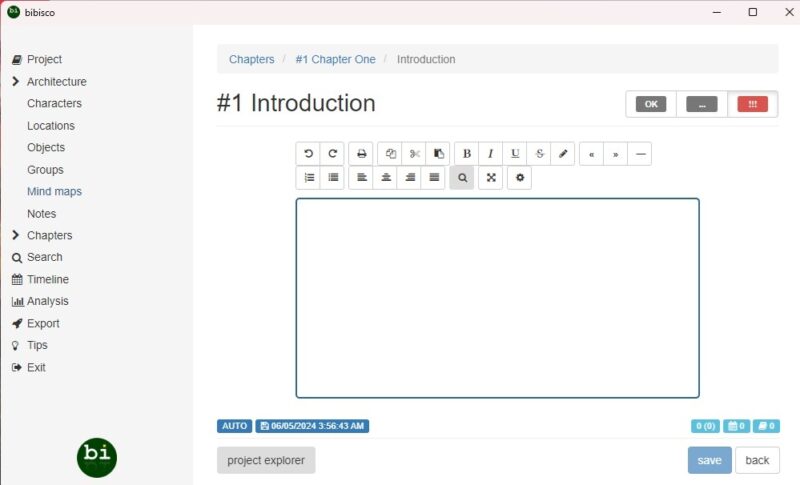This screenshot has width=800, height=485.
Task: Open Notes in the sidebar
Action: coord(41,214)
